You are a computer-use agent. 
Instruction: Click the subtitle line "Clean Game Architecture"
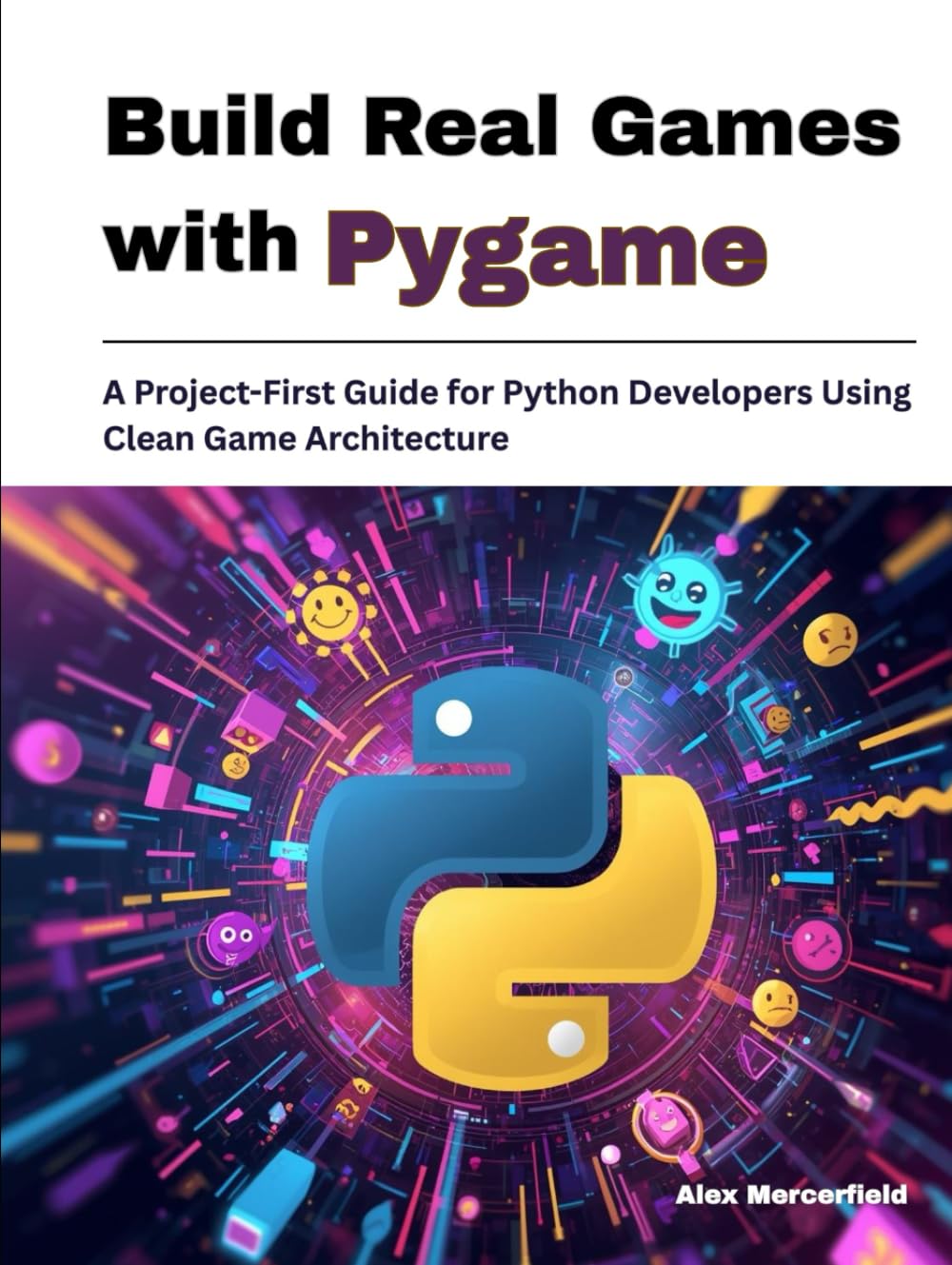click(x=306, y=439)
